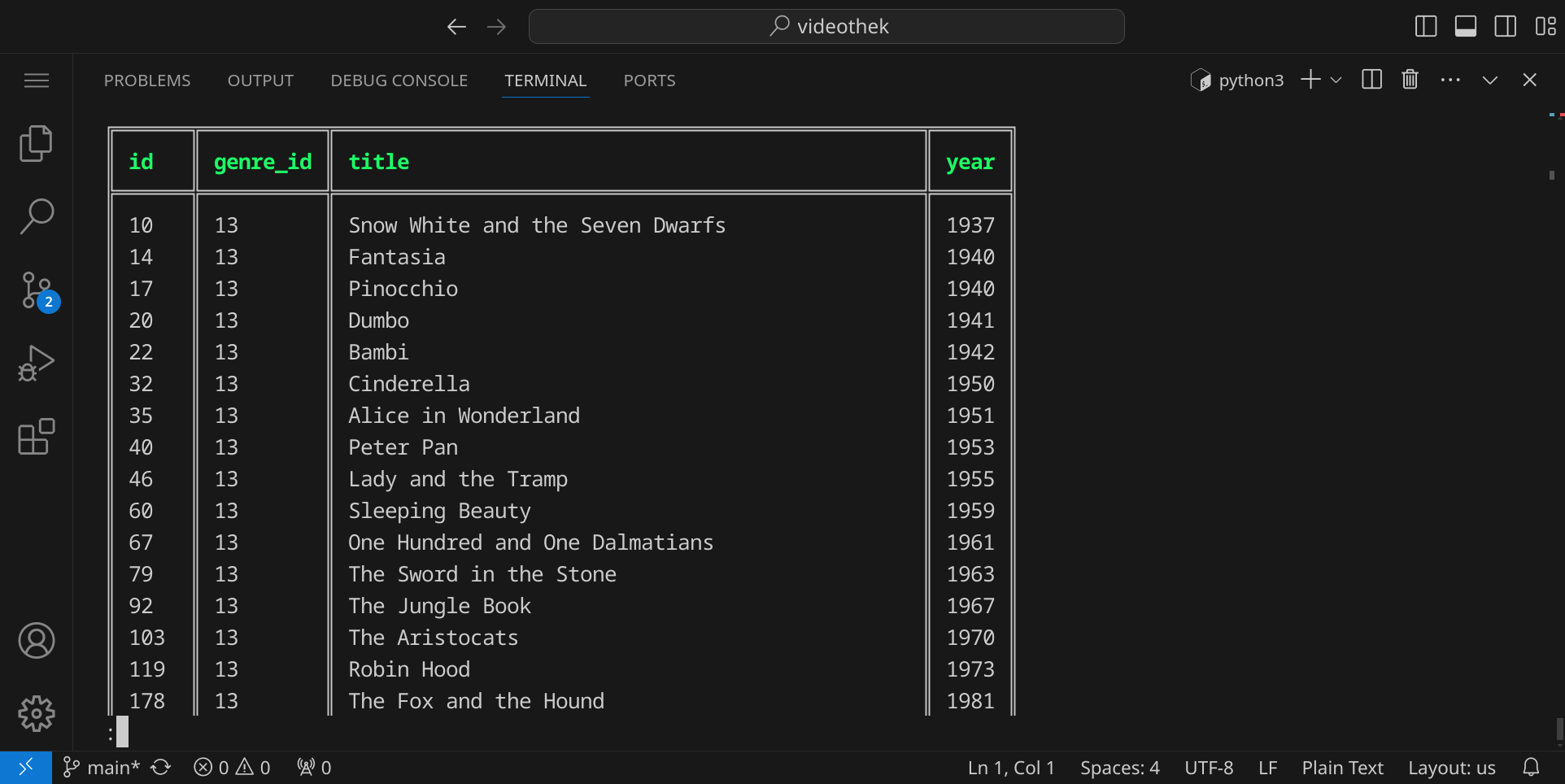Open the Extensions view icon

36,437
